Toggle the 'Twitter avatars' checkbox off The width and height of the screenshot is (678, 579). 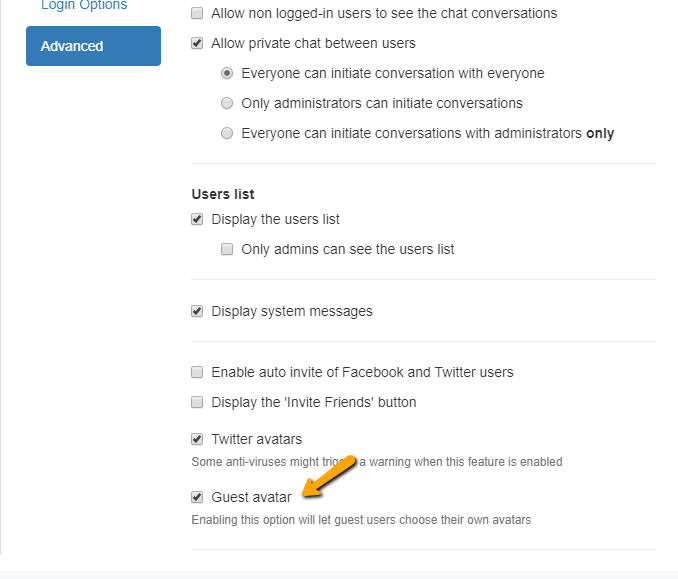pyautogui.click(x=197, y=439)
